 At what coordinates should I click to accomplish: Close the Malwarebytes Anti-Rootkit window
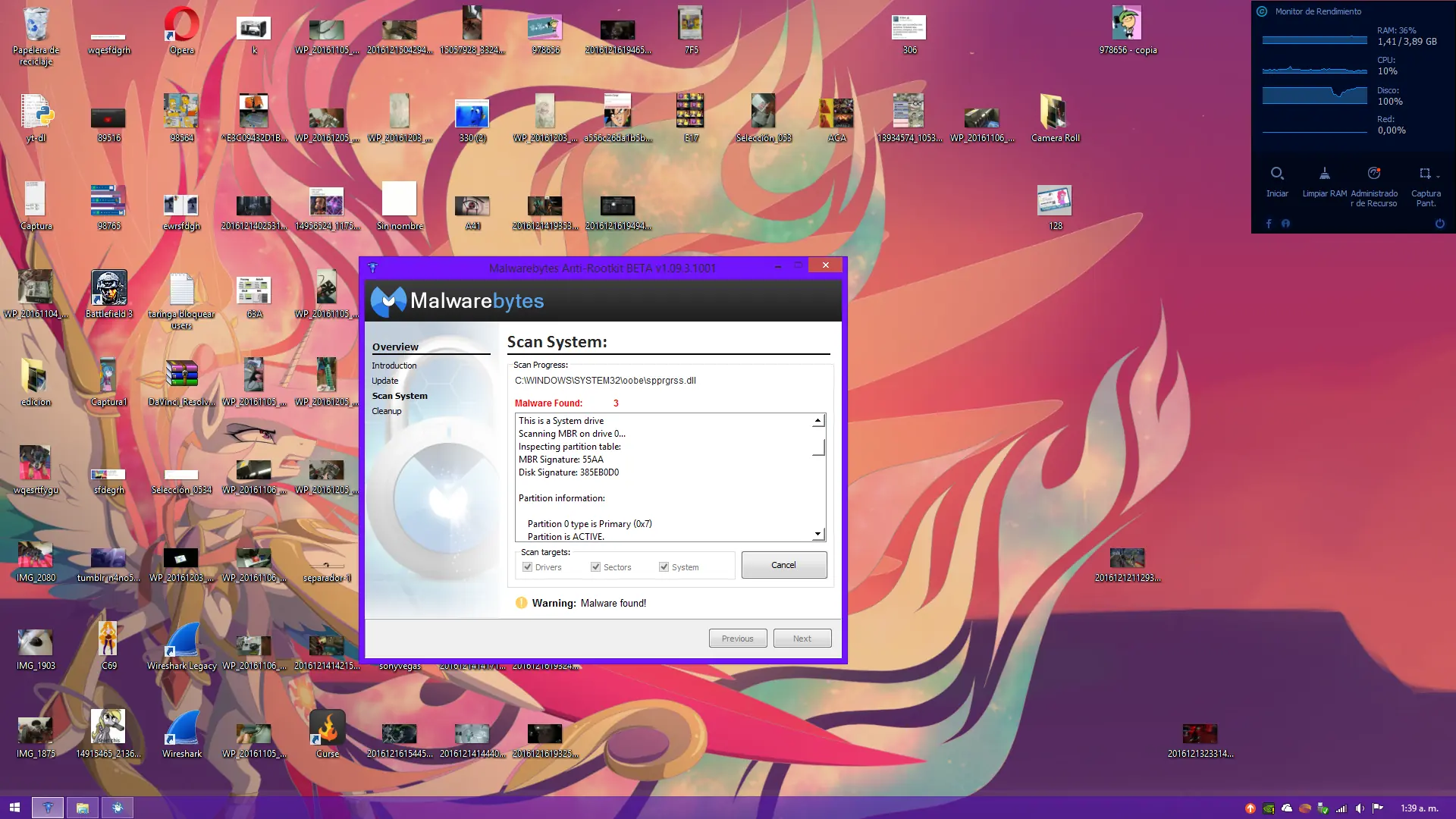[x=826, y=265]
